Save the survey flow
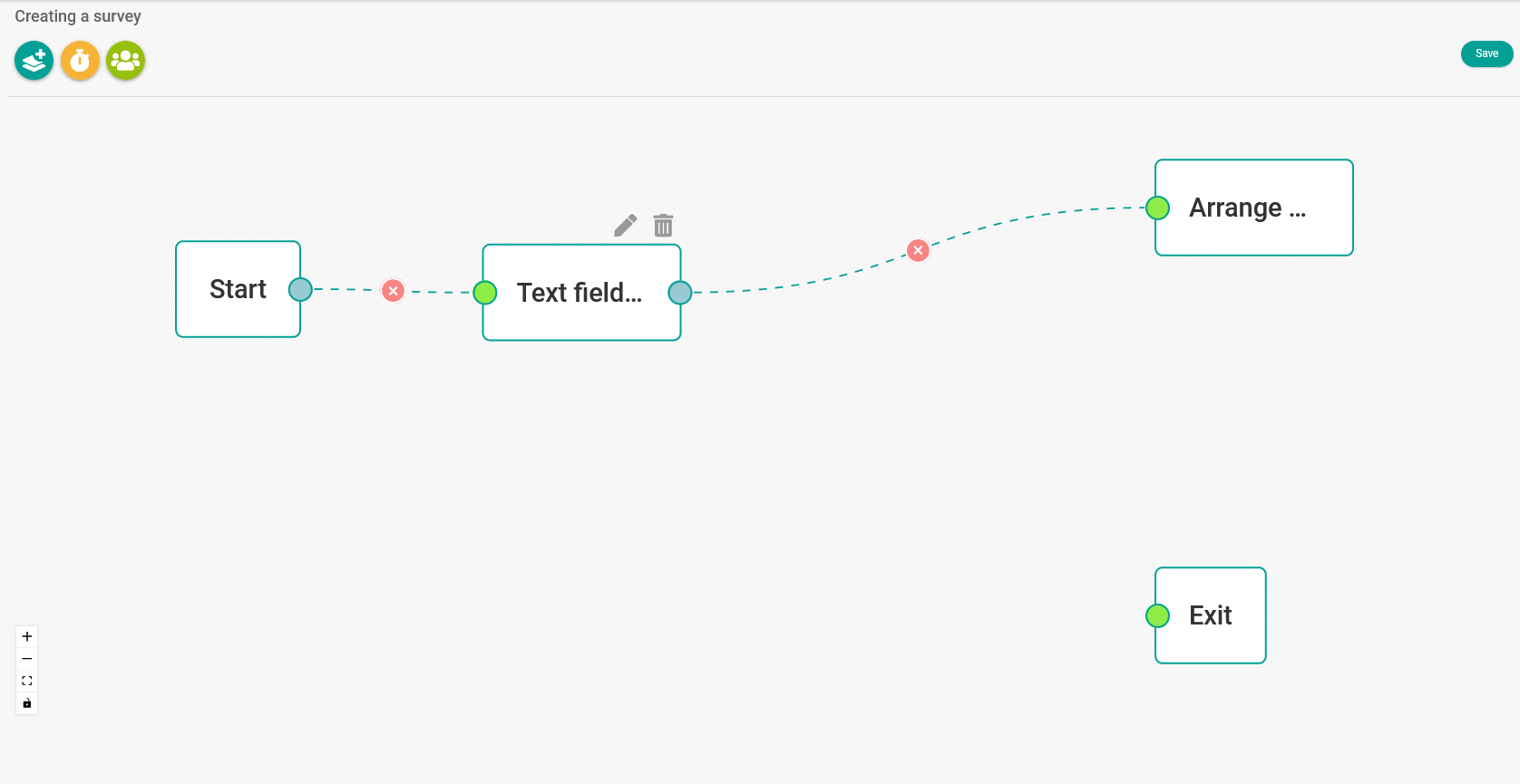 [1486, 53]
